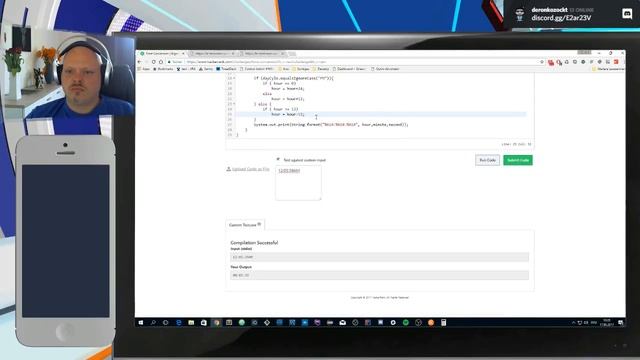Open the Windows Start menu

(141, 322)
